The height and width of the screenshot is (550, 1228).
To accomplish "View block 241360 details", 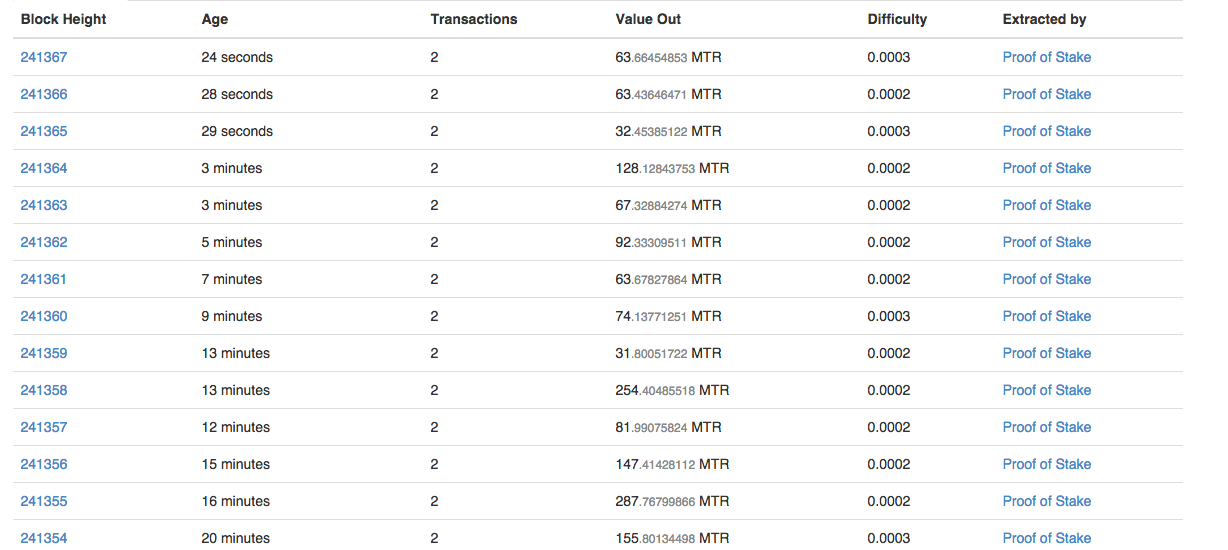I will coord(44,316).
